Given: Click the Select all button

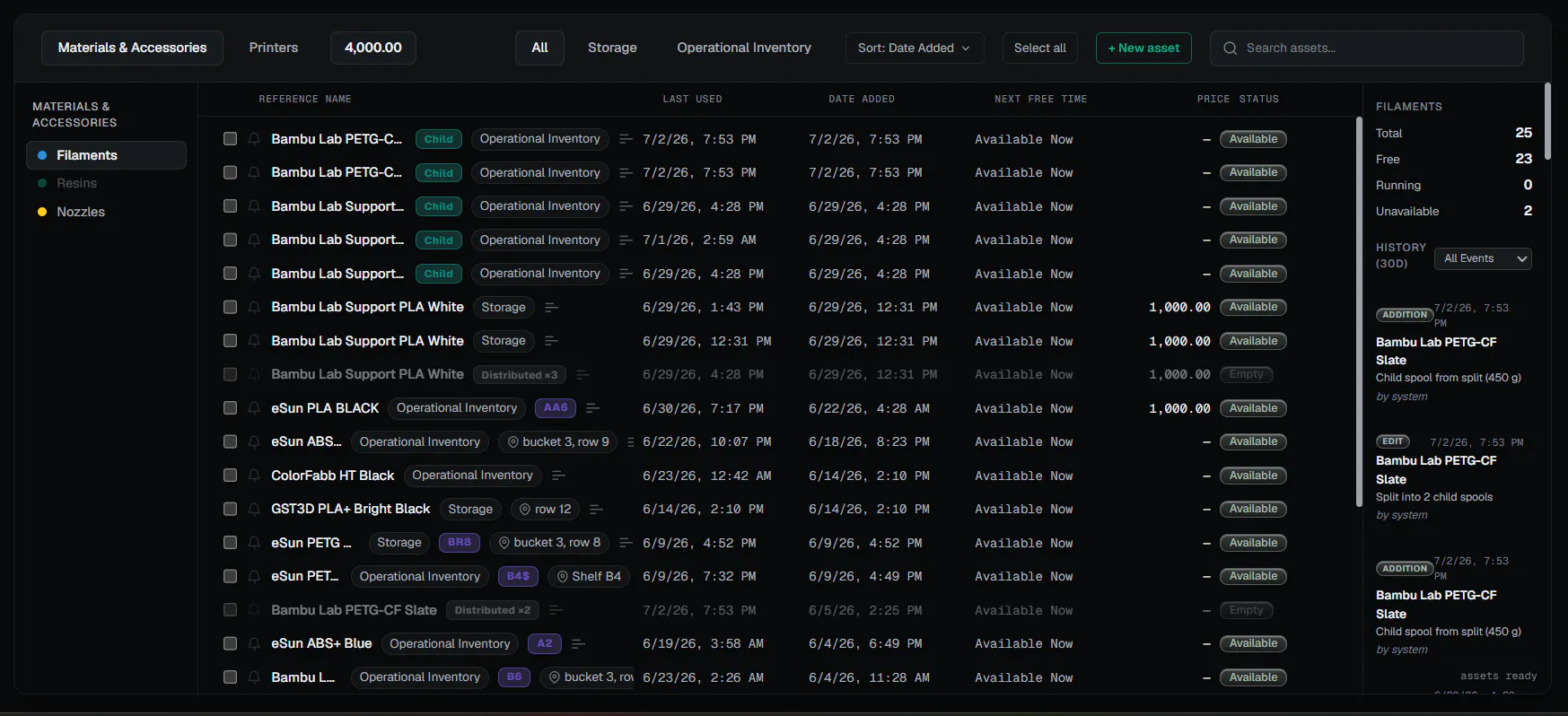Looking at the screenshot, I should [x=1040, y=48].
